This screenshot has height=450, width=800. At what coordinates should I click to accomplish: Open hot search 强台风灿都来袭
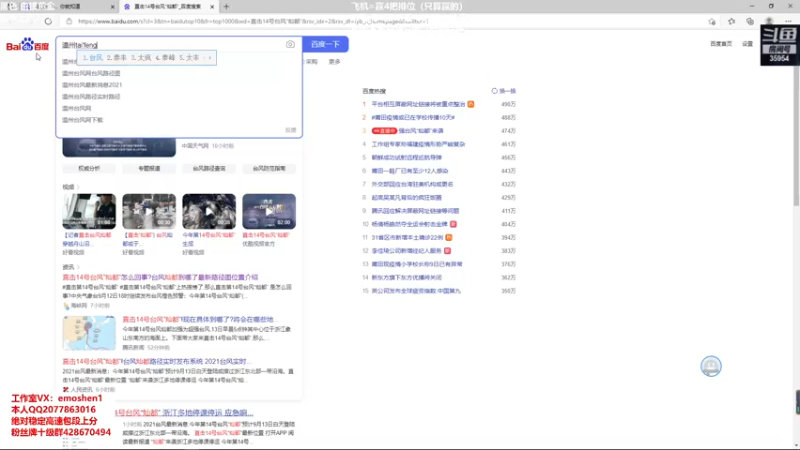point(421,131)
